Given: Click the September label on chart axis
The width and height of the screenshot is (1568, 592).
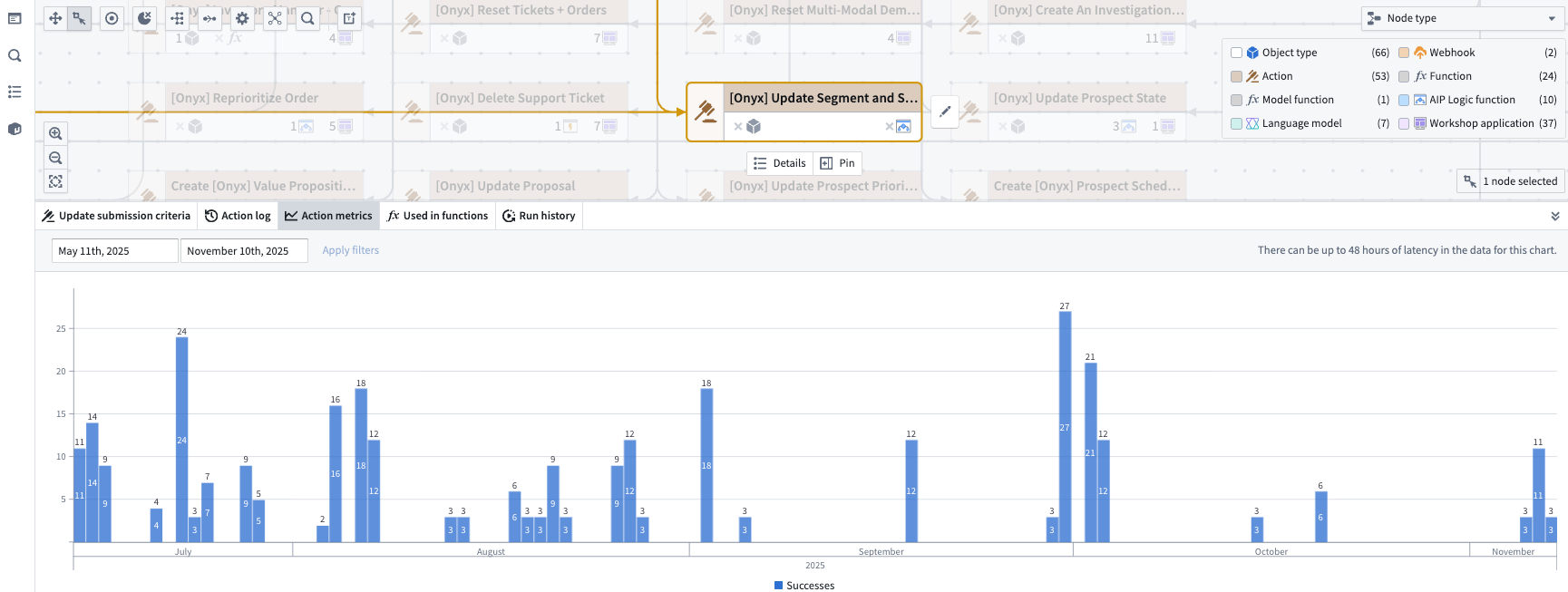Looking at the screenshot, I should (x=881, y=551).
